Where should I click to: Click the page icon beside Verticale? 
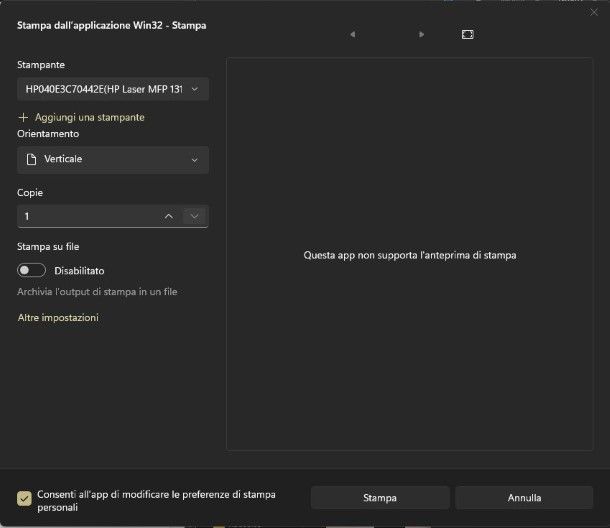[x=31, y=160]
